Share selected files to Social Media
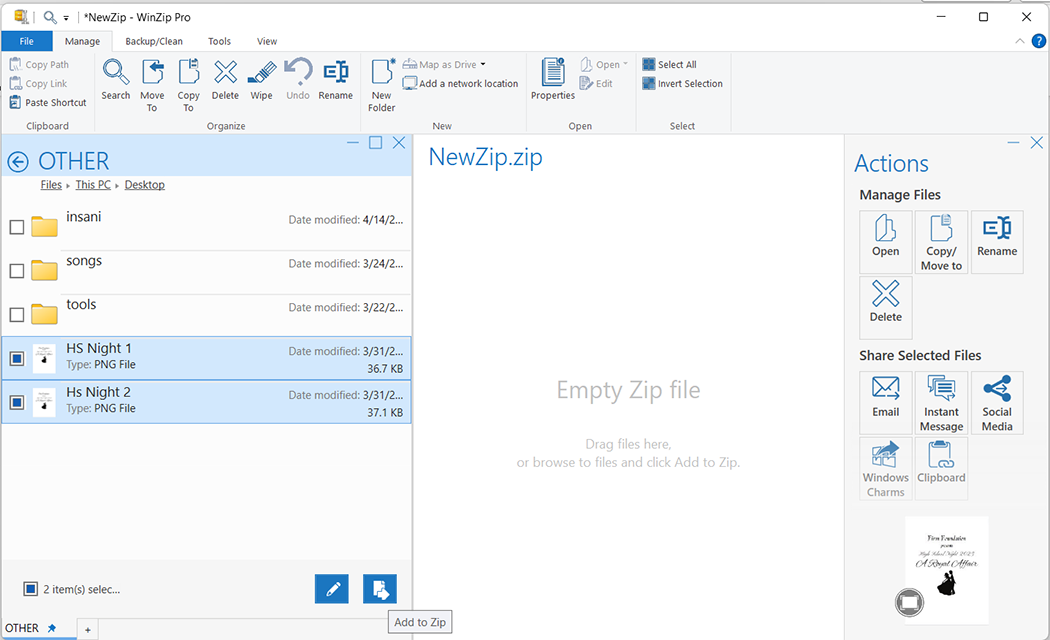 click(997, 402)
